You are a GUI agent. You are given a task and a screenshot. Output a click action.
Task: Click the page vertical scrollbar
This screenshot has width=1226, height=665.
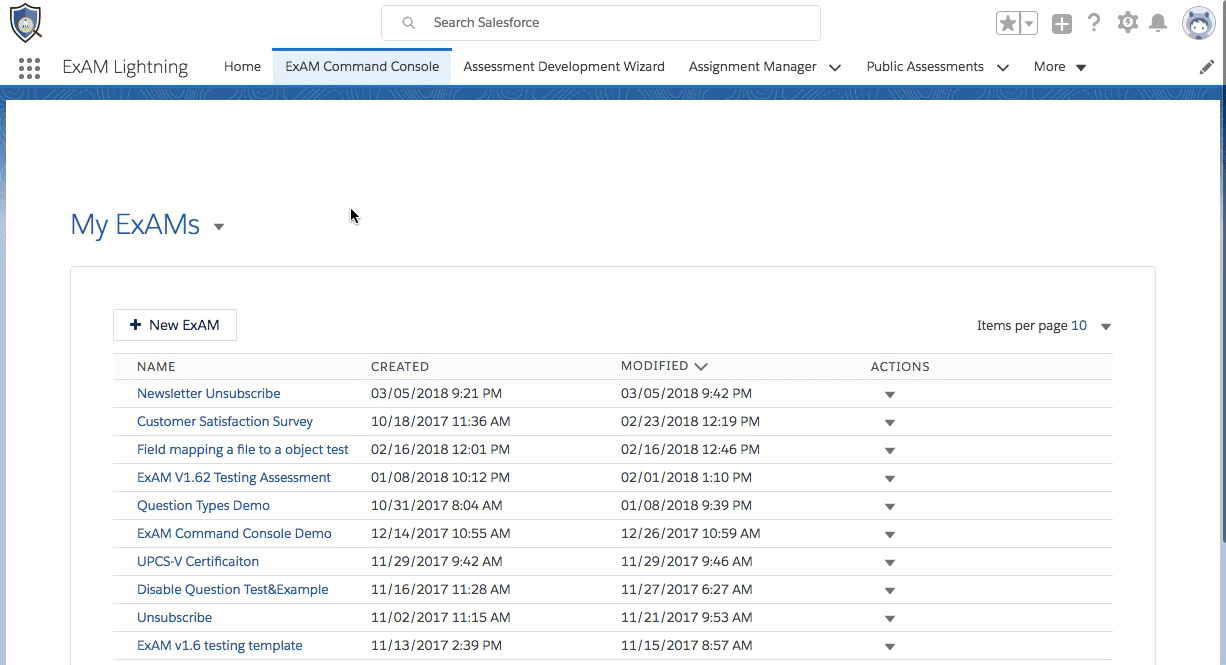click(x=1223, y=320)
